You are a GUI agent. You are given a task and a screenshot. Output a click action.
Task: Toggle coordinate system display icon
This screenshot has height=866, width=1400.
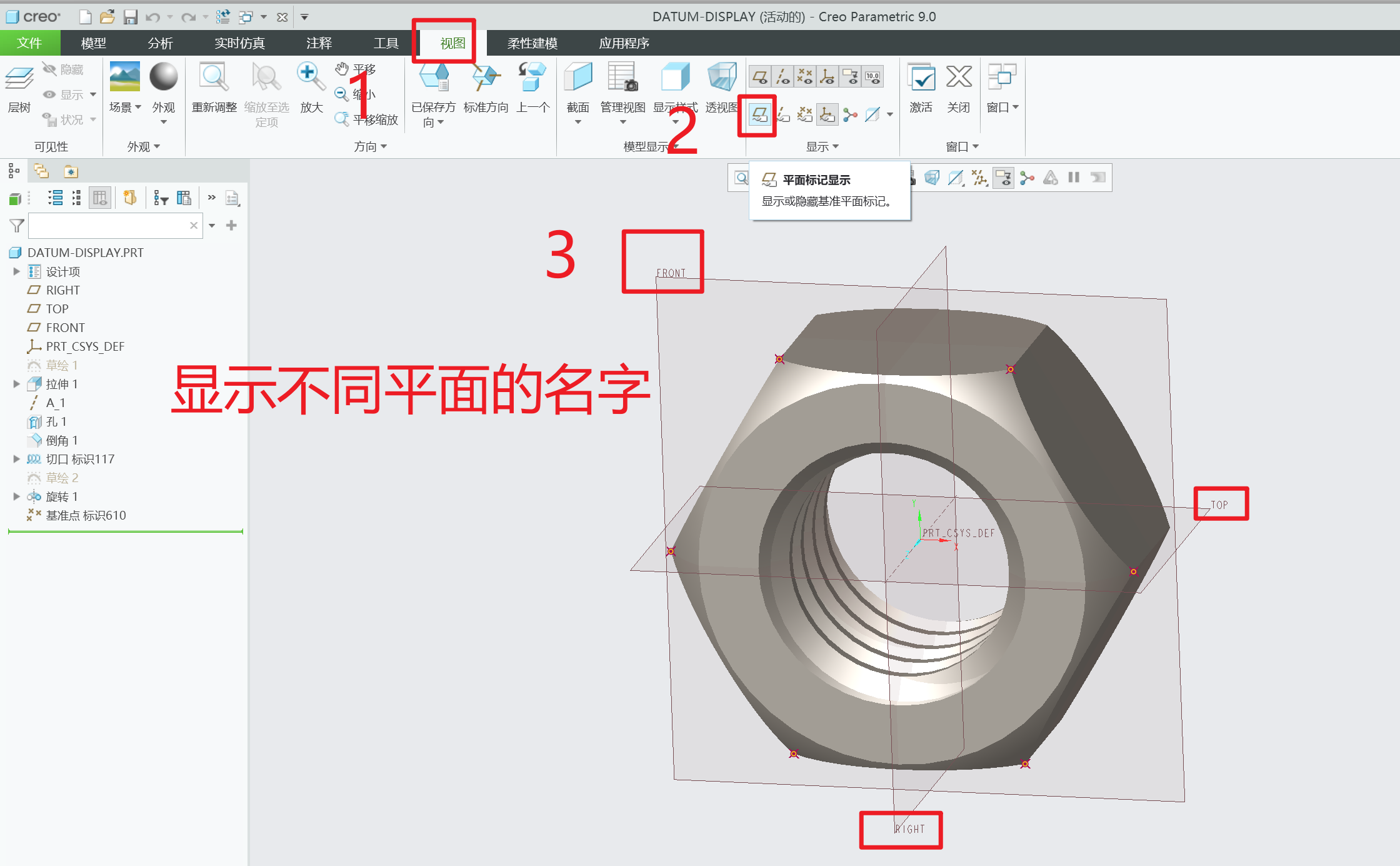point(827,78)
